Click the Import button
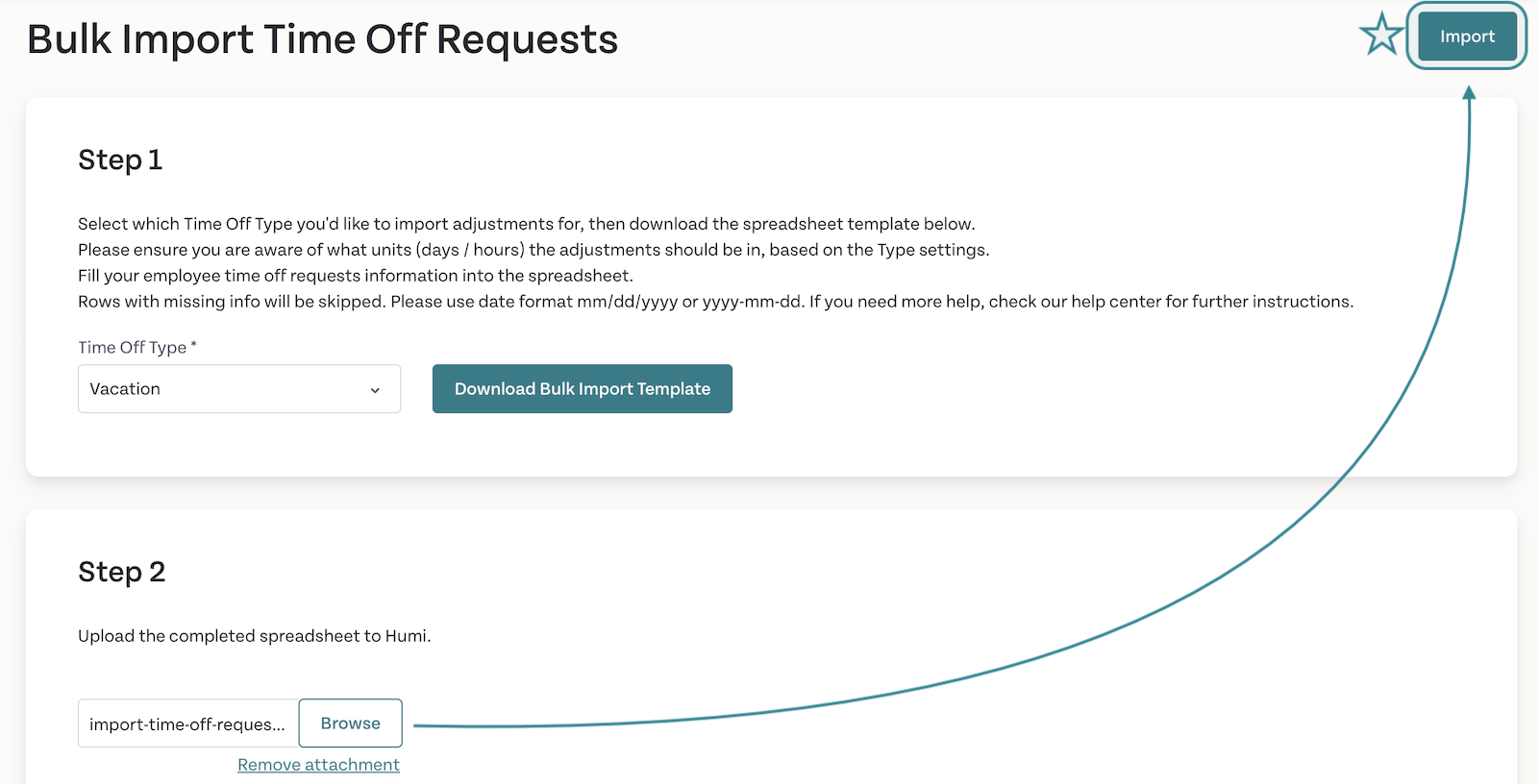 (1467, 37)
